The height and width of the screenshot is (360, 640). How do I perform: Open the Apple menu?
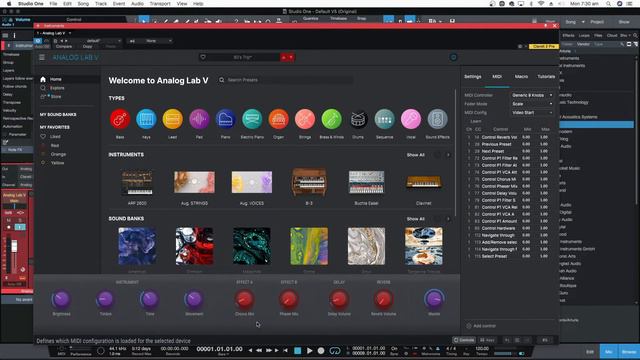point(9,4)
